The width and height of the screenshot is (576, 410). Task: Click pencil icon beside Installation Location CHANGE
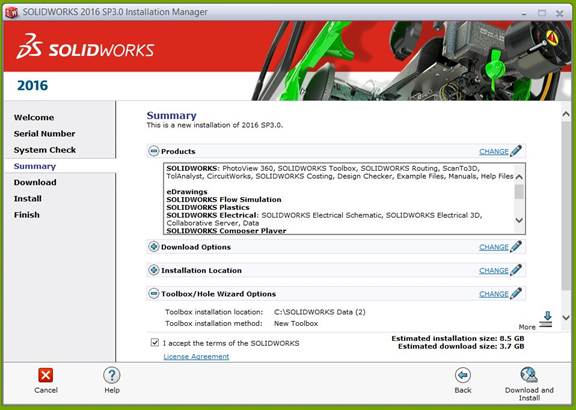(x=516, y=270)
